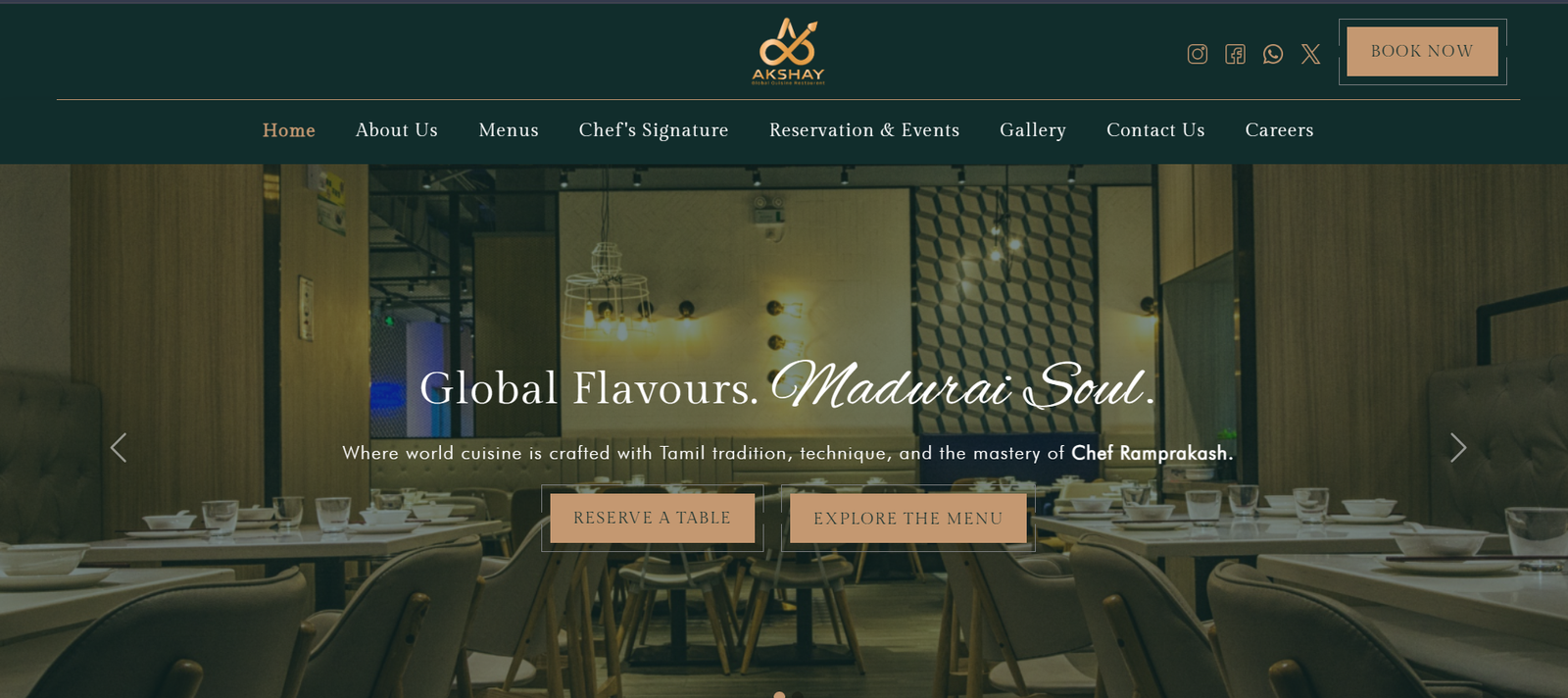Open the WhatsApp chat icon
The height and width of the screenshot is (698, 1568).
pos(1273,54)
